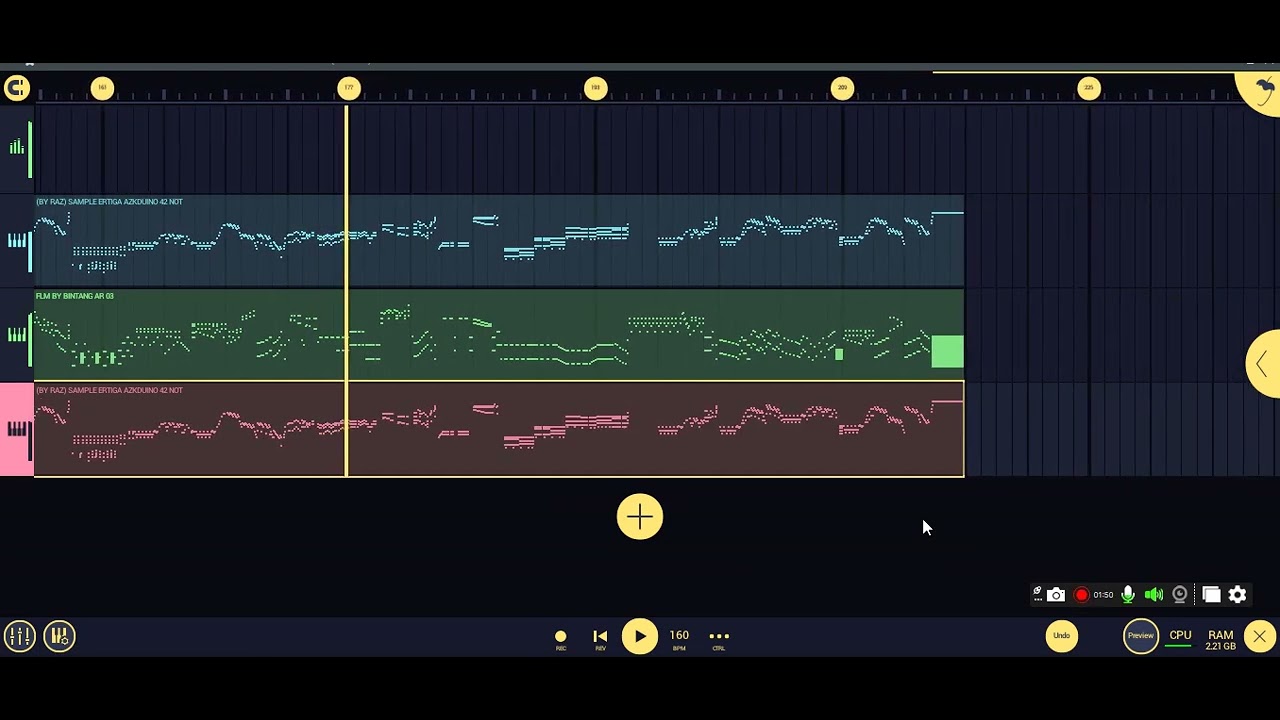Toggle the recorder microphone icon
1280x720 pixels.
click(1128, 595)
